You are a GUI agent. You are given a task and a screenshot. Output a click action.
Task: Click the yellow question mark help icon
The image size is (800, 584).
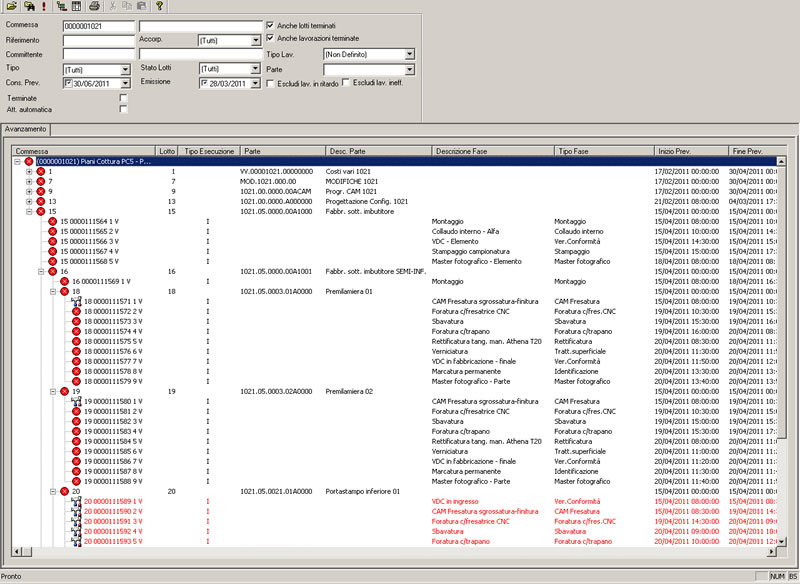pyautogui.click(x=159, y=6)
